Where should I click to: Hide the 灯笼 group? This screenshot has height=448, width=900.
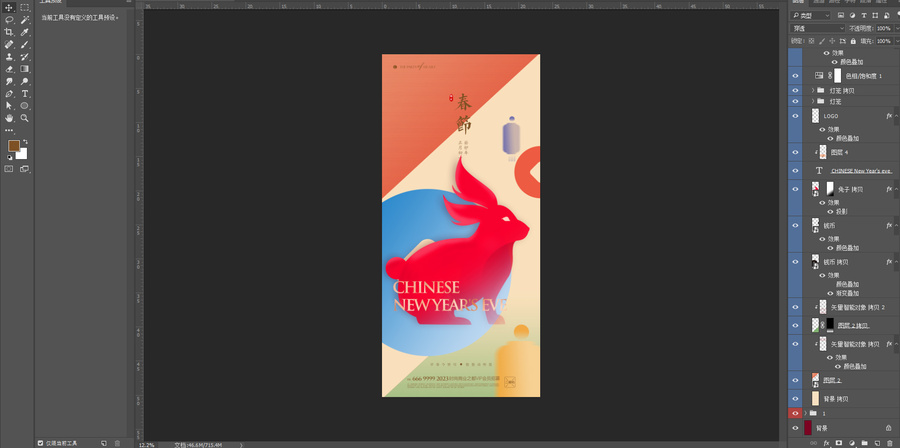coord(795,101)
